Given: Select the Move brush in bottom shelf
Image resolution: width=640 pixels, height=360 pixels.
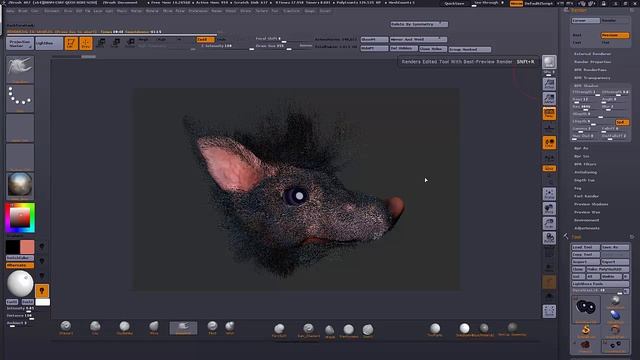Looking at the screenshot, I should tap(153, 327).
